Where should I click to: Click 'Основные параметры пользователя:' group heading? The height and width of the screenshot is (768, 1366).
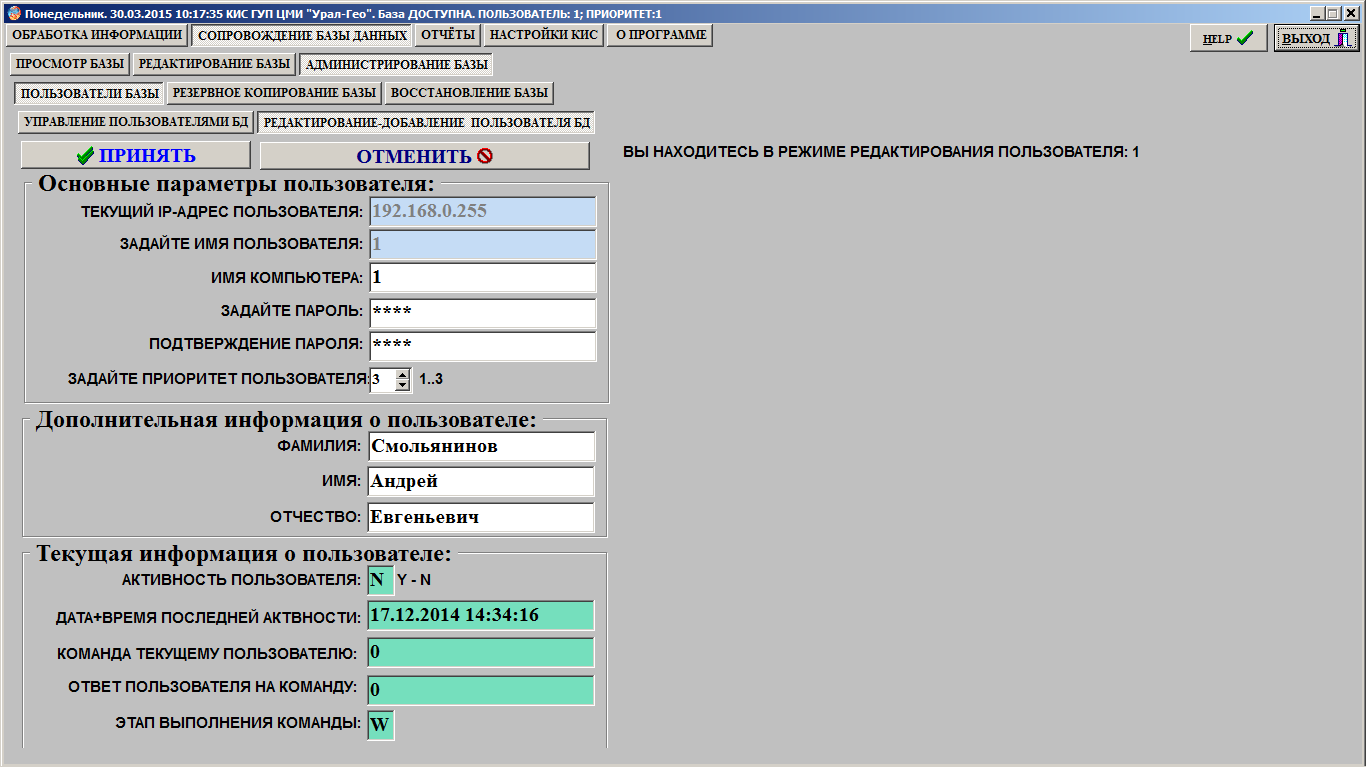point(236,184)
